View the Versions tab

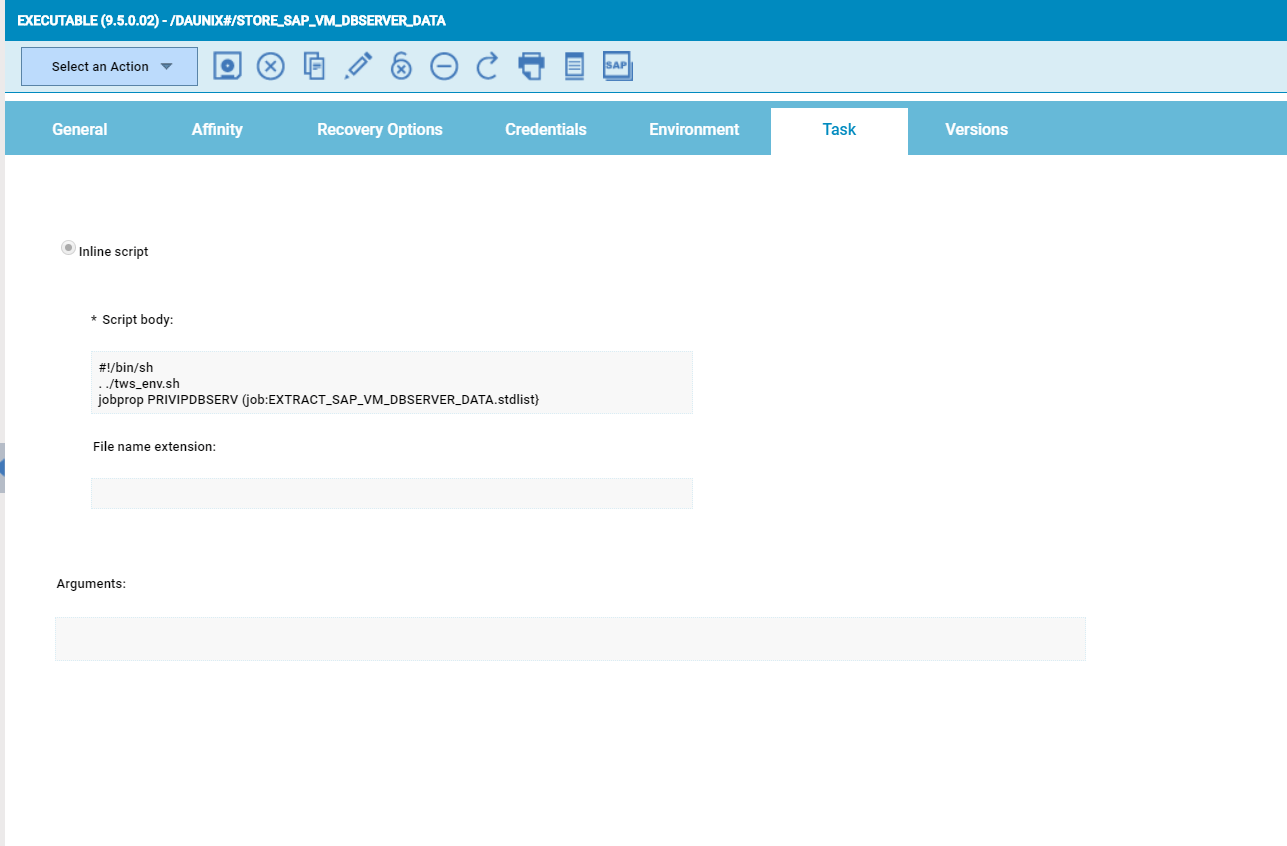click(x=976, y=129)
